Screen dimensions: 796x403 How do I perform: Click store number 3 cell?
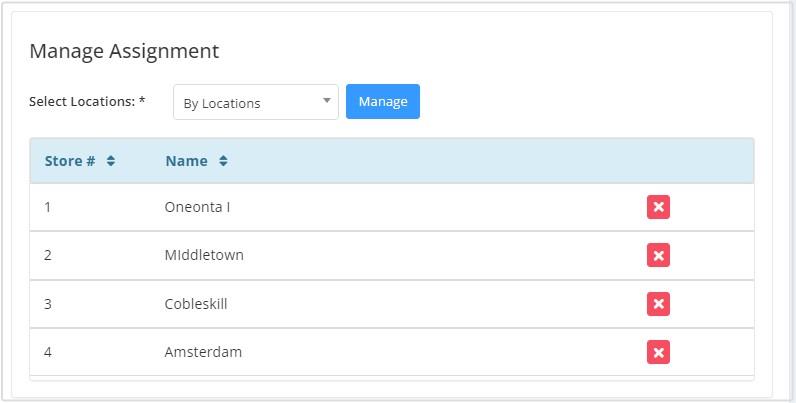coord(48,303)
